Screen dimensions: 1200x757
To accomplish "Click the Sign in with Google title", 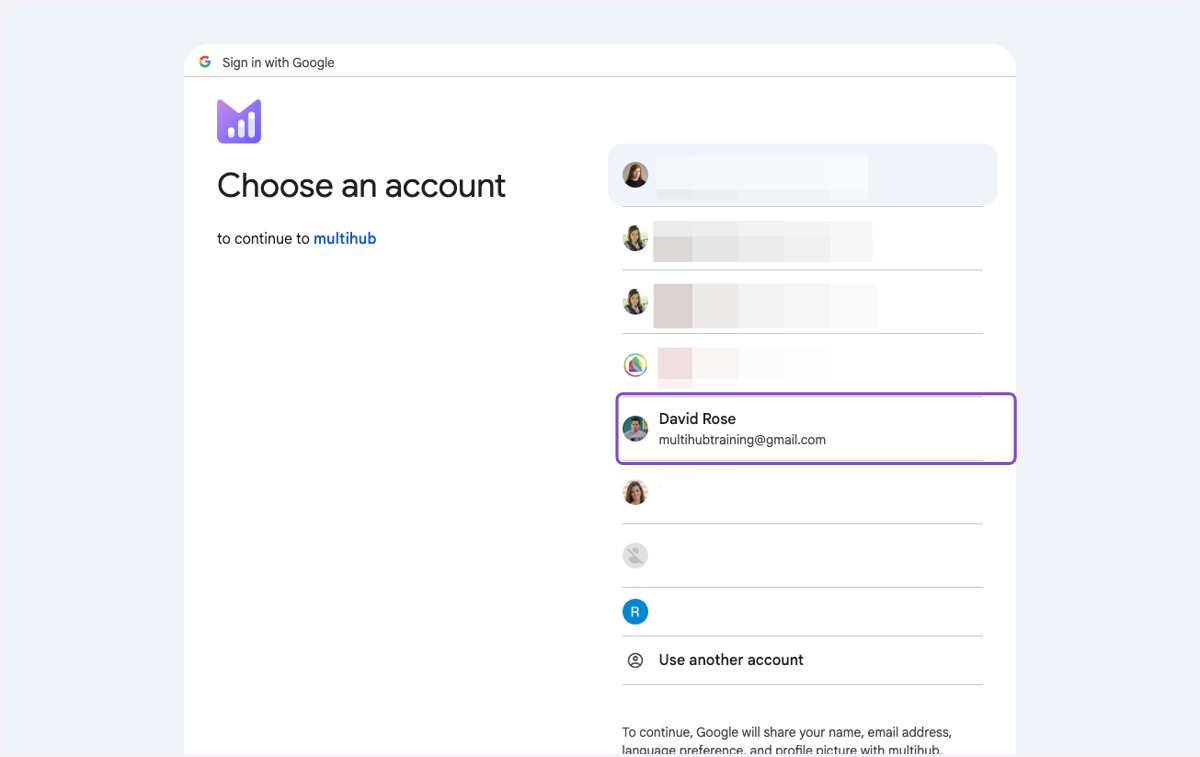I will [278, 62].
